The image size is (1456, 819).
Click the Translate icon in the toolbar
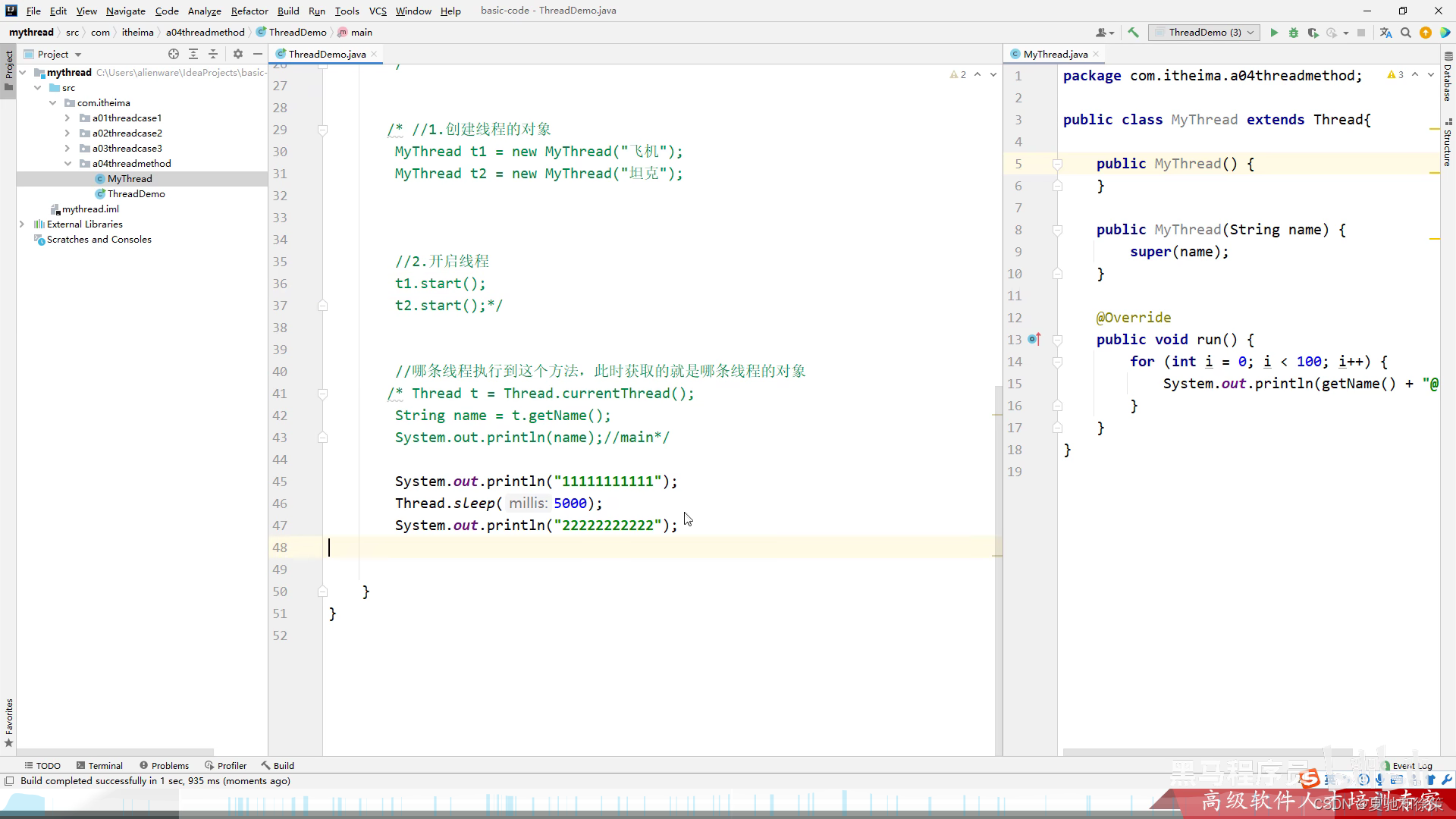(x=1385, y=33)
